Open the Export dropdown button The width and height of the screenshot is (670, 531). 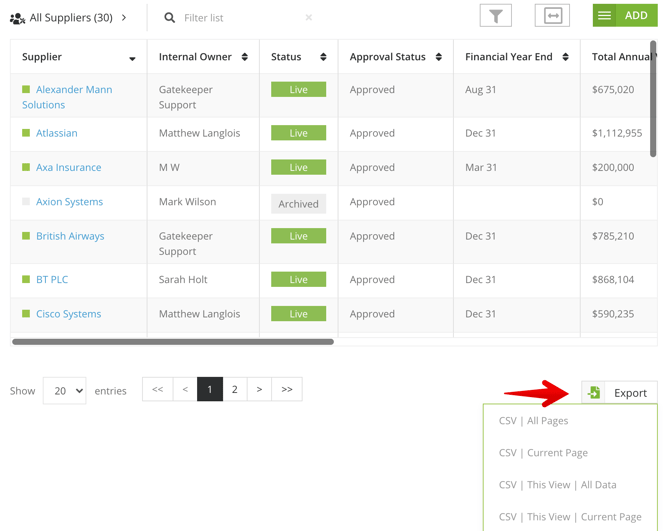click(619, 393)
